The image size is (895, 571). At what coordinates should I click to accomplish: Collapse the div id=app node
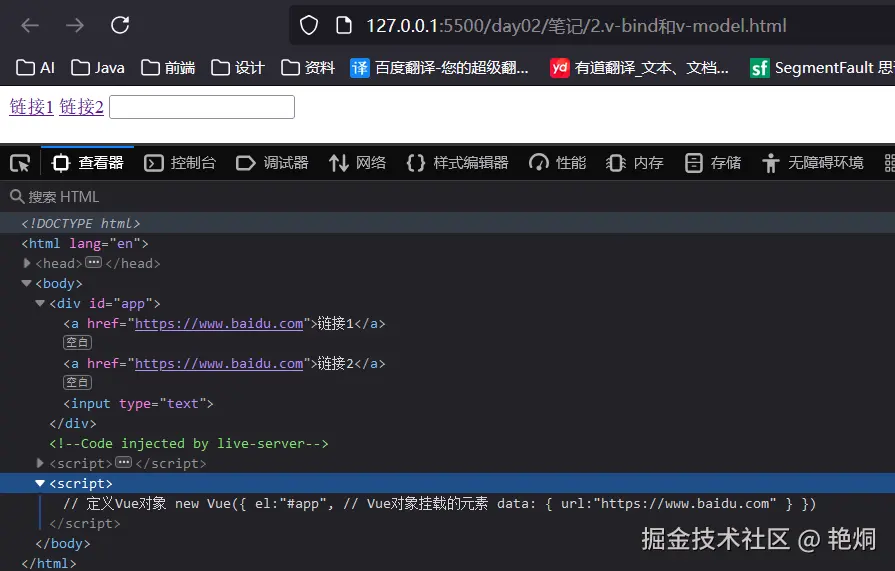(x=40, y=303)
